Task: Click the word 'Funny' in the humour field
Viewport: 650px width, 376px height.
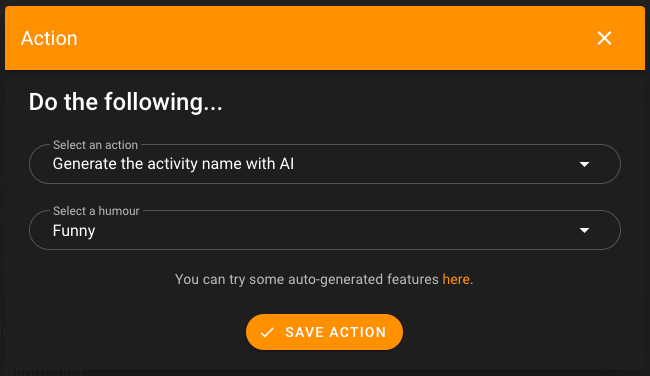Action: coord(74,230)
